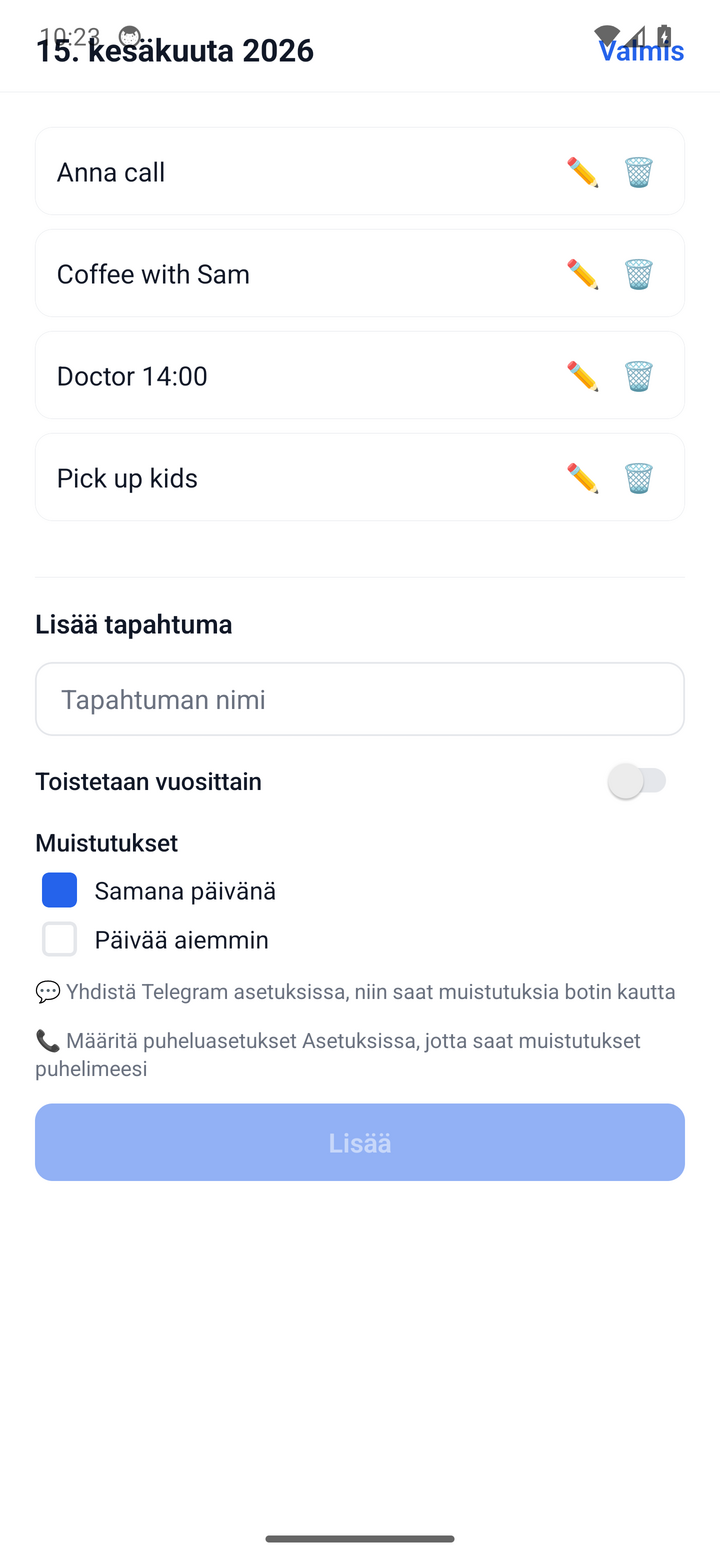
Task: Select the Doctor 14:00 event row
Action: coord(360,375)
